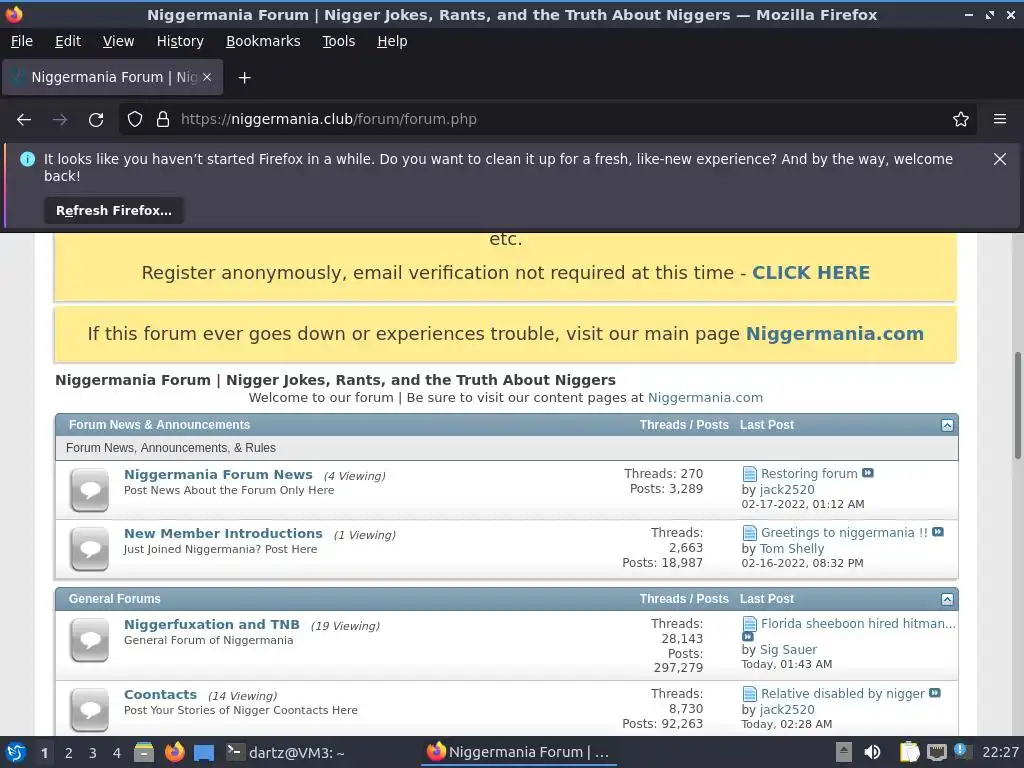Dismiss the Firefox refresh notification bar

tap(1000, 159)
